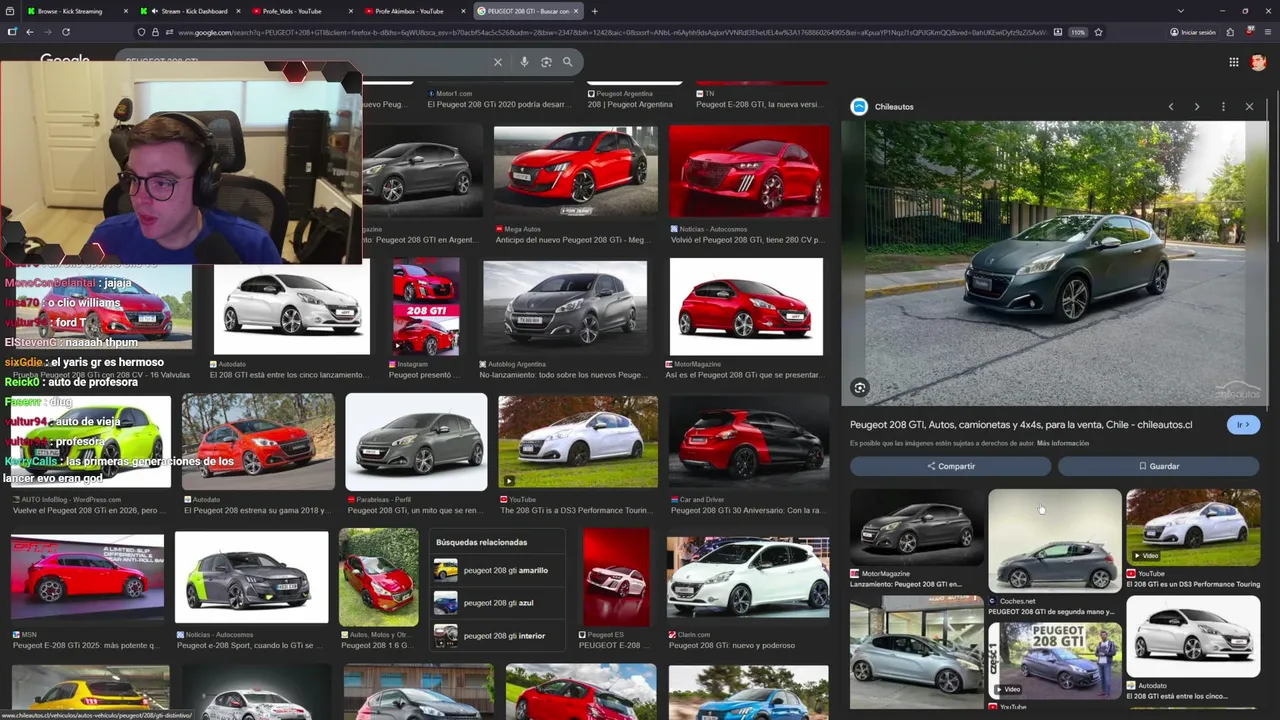1280x720 pixels.
Task: Open Clarín.com white Peugeot thumbnail
Action: click(x=748, y=577)
